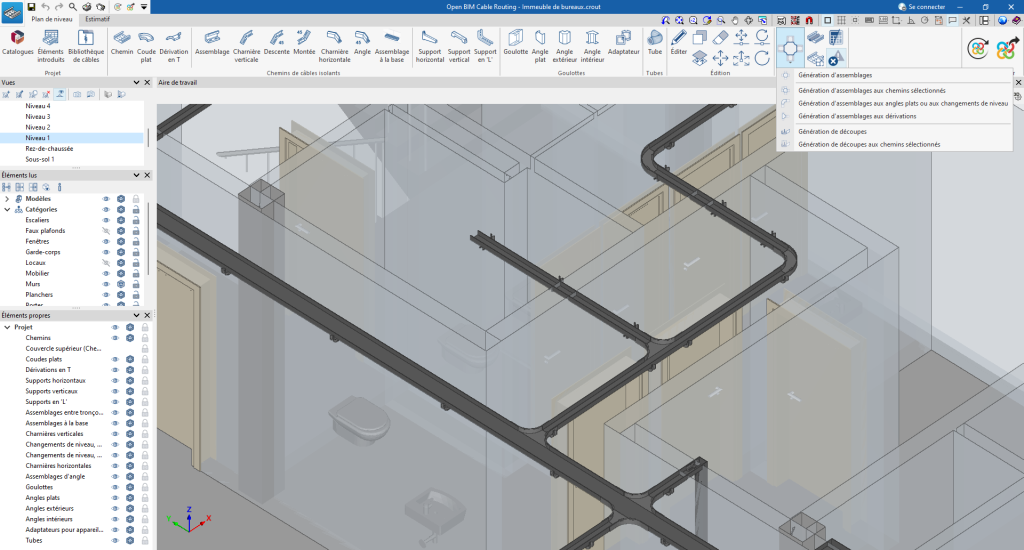The height and width of the screenshot is (550, 1024).
Task: Open Bibliothèque de câbles
Action: [x=86, y=44]
